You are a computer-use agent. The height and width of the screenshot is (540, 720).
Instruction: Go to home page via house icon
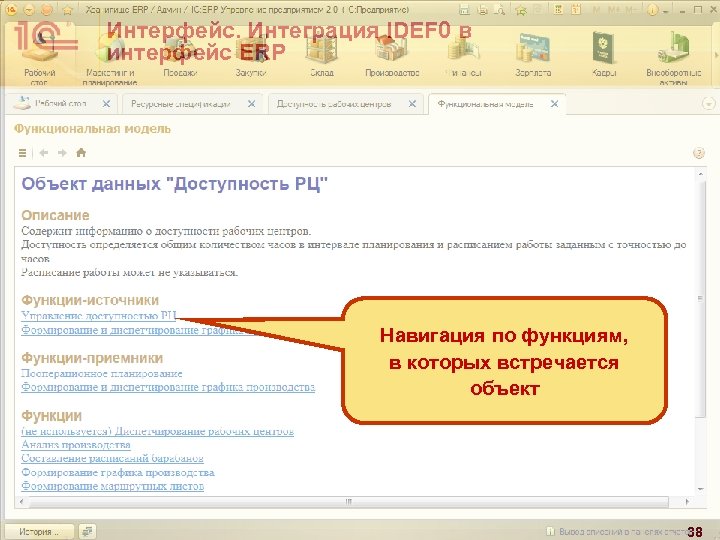click(81, 152)
